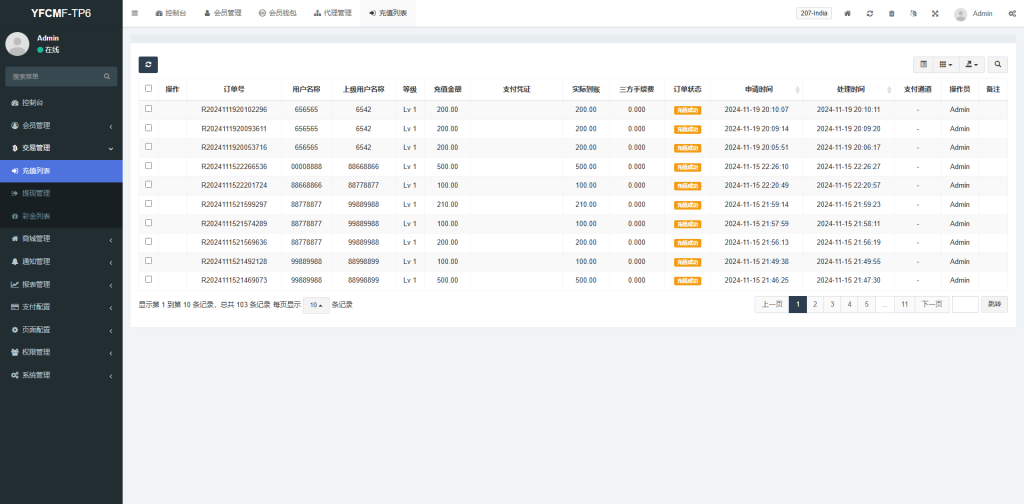Go to the 下一页 next page
Image resolution: width=1024 pixels, height=504 pixels.
point(931,305)
